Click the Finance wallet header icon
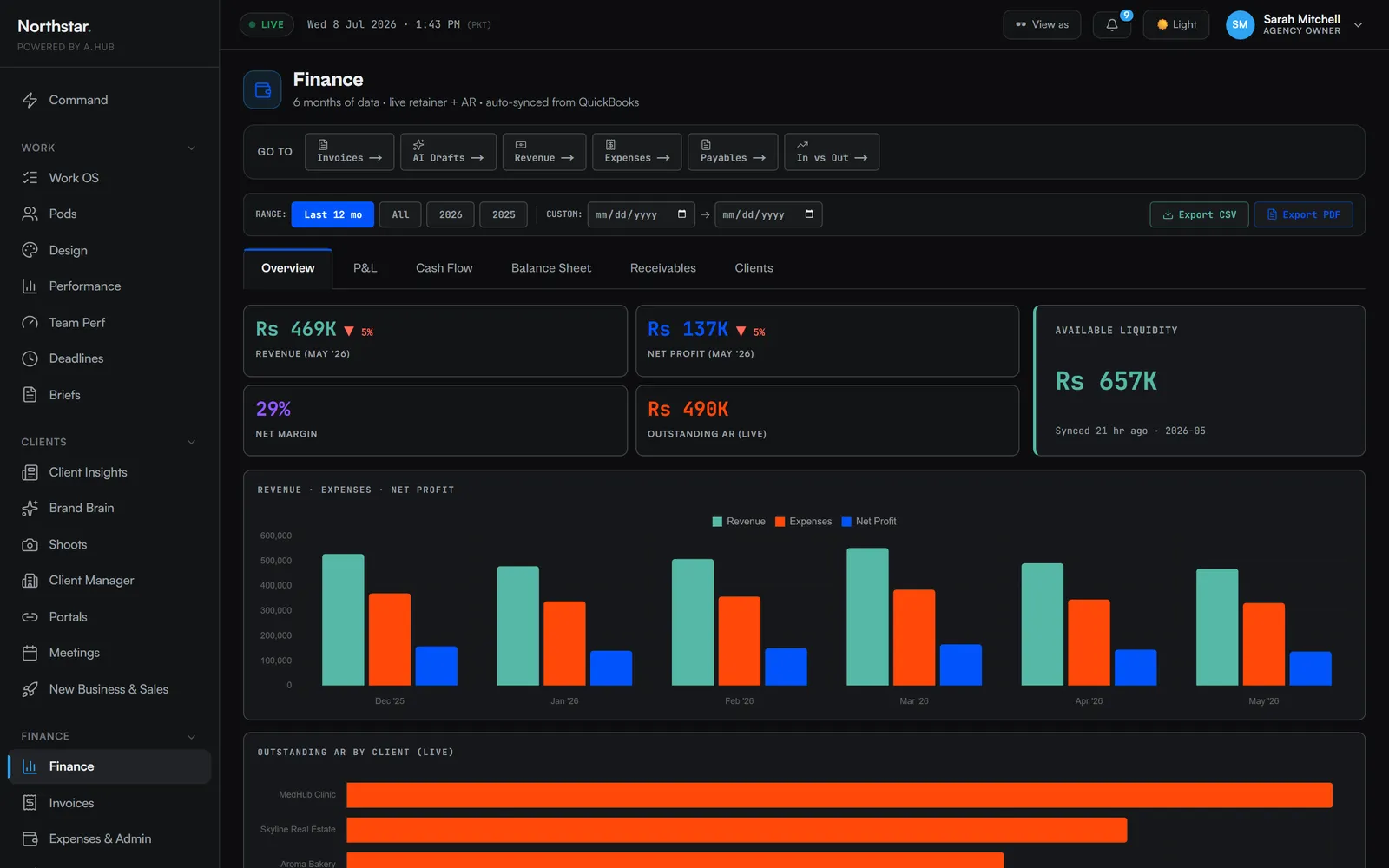This screenshot has height=868, width=1389. tap(262, 89)
